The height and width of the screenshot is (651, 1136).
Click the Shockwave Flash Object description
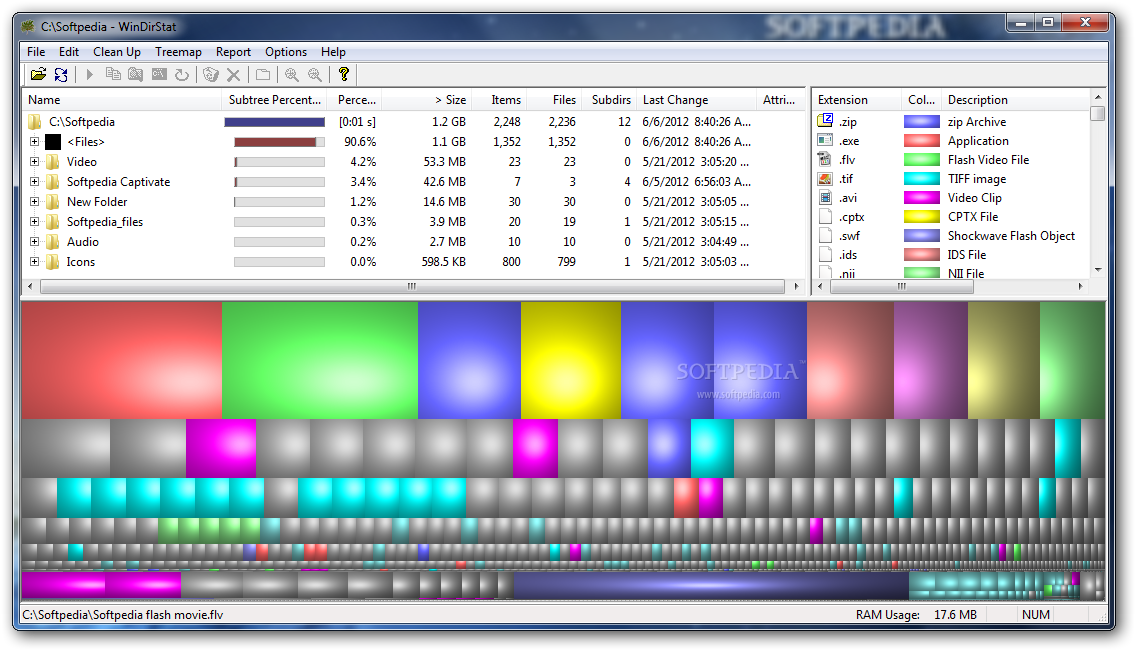point(1011,235)
